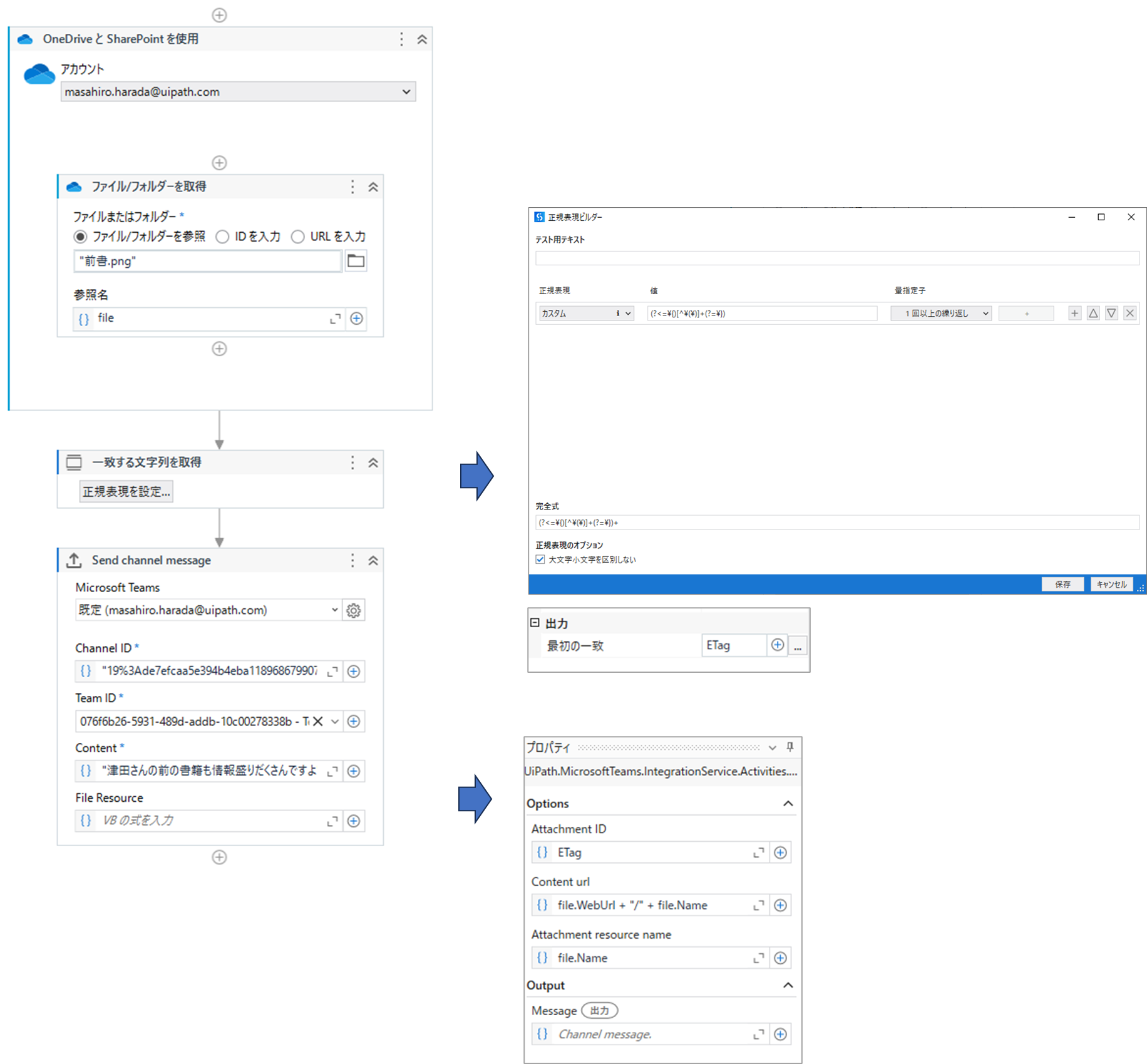The image size is (1147, 1064).
Task: Open the アカウント dropdown with masahiro.harada@uipath.com
Action: point(238,92)
